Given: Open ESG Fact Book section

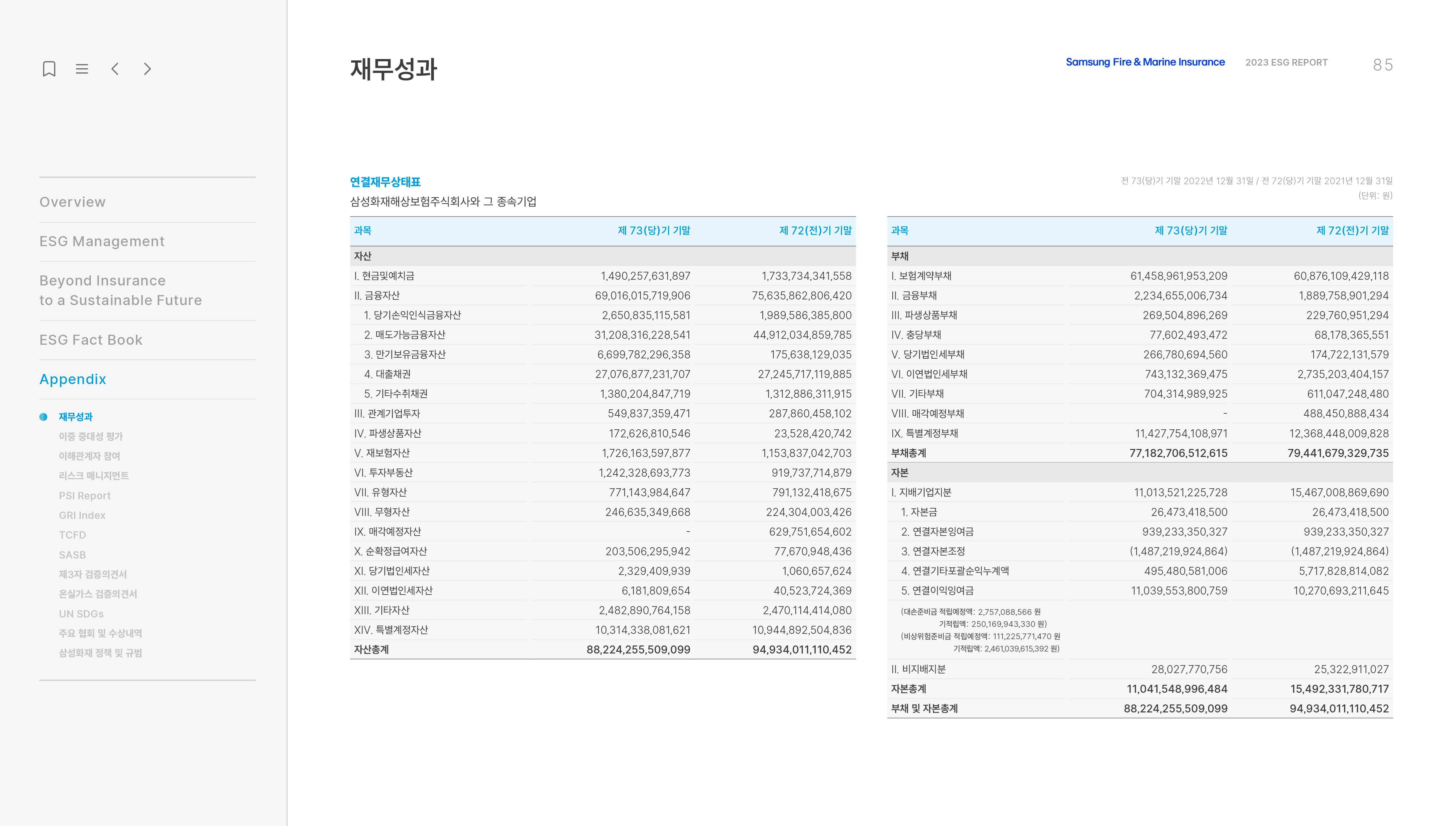Looking at the screenshot, I should [x=91, y=340].
